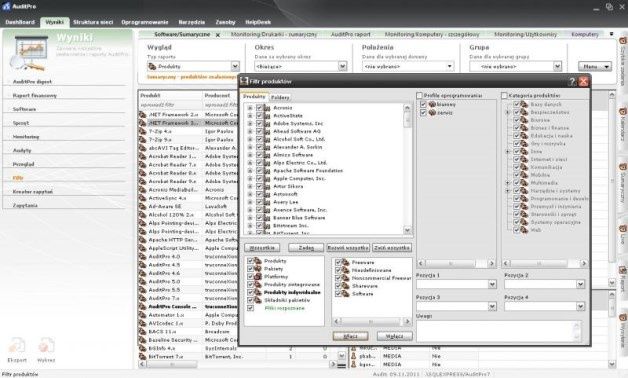Click the 7-Zip 4.x product row icon
This screenshot has height=378, width=628.
tap(143, 131)
